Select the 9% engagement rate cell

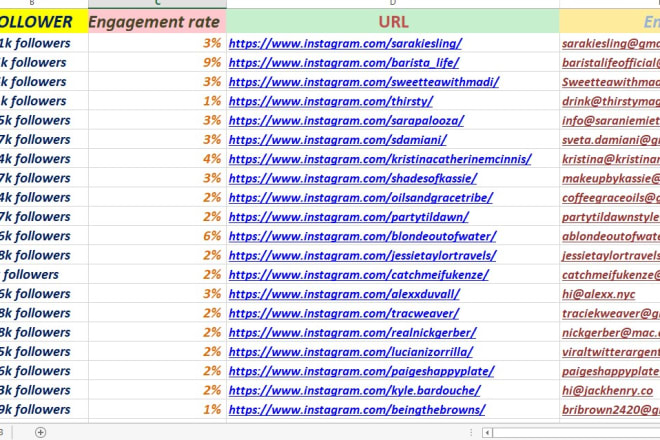tap(157, 62)
